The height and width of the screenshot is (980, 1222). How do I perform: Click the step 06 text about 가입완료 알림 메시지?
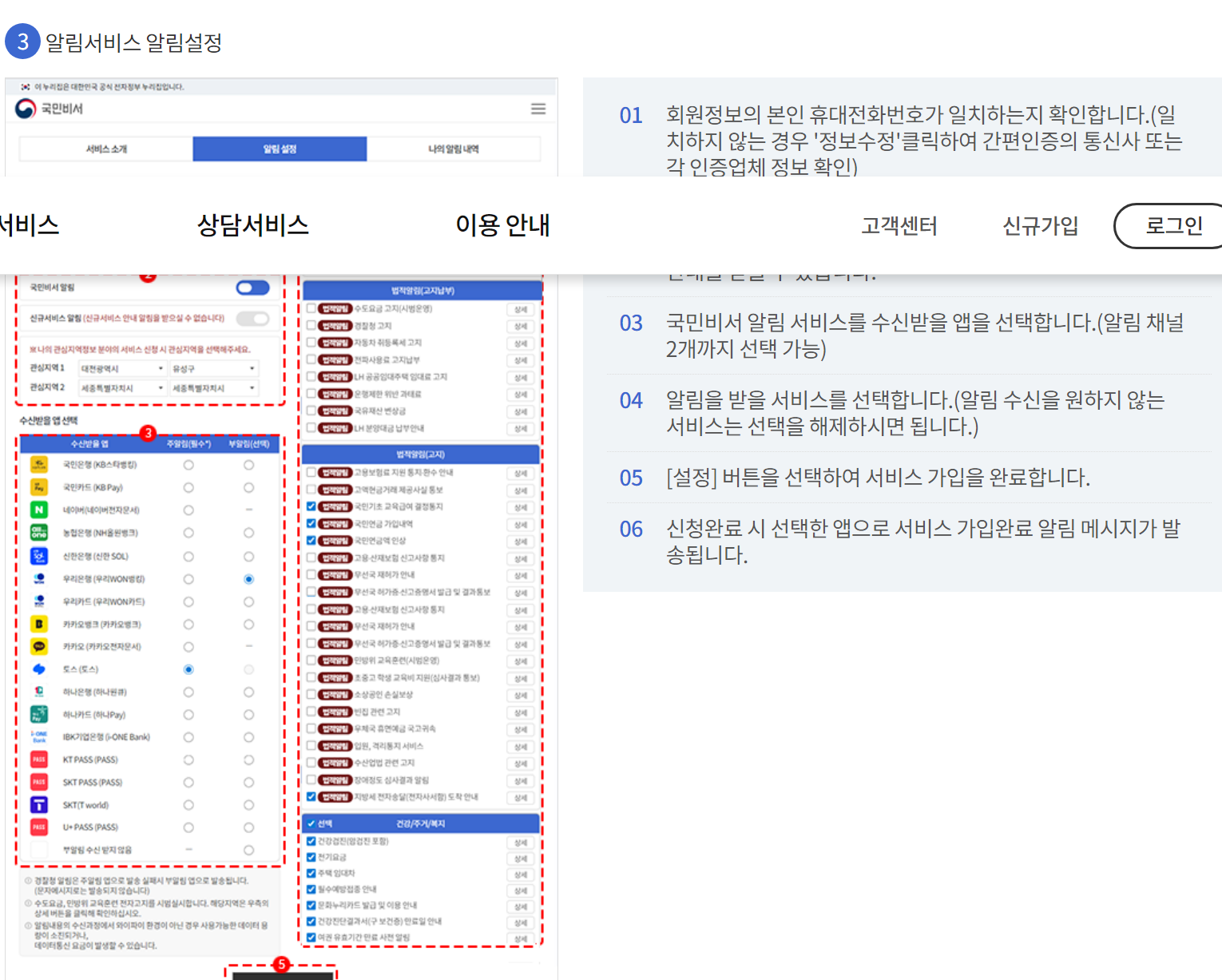click(x=923, y=542)
